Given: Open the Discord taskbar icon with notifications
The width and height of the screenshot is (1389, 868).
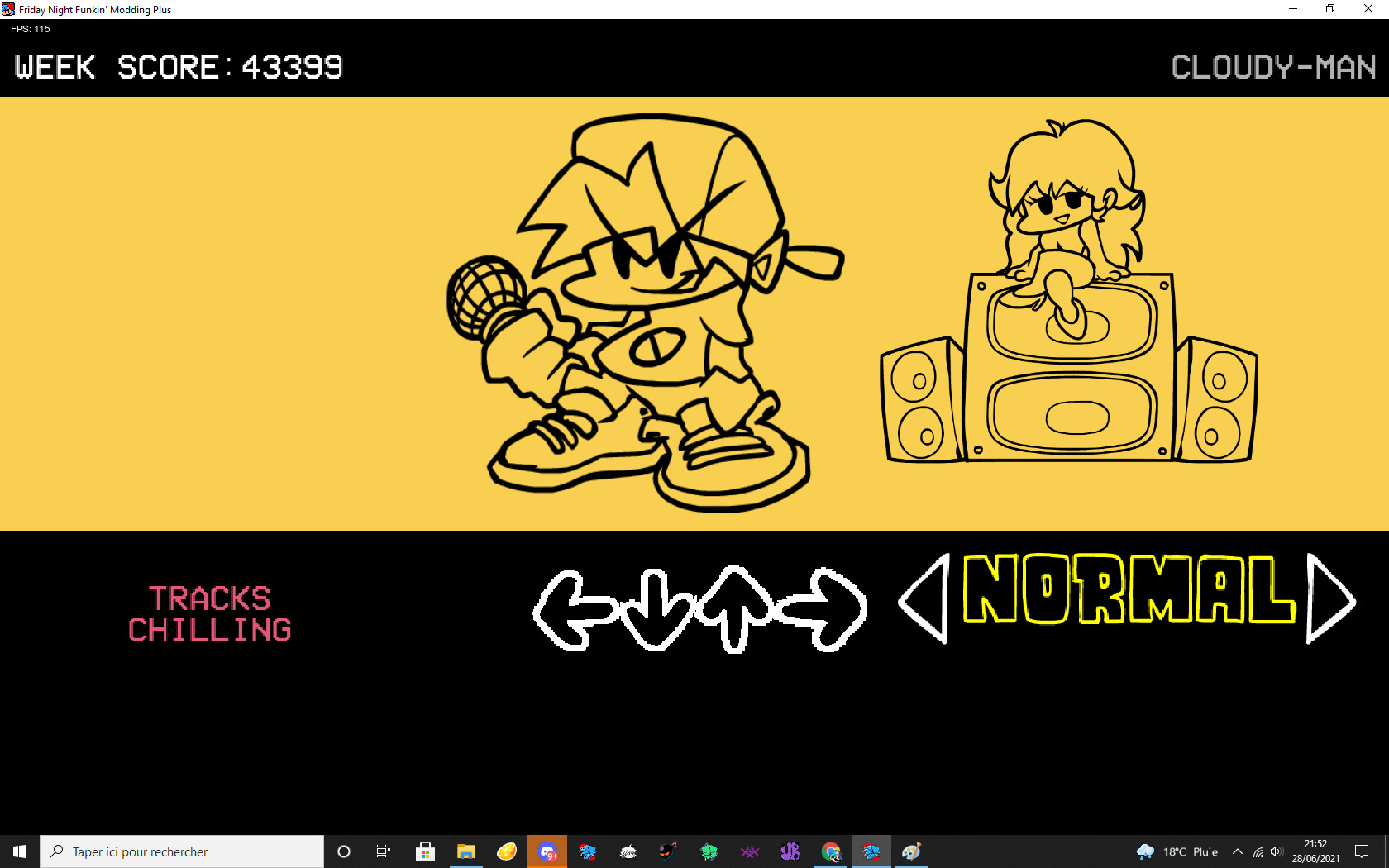Looking at the screenshot, I should point(547,851).
